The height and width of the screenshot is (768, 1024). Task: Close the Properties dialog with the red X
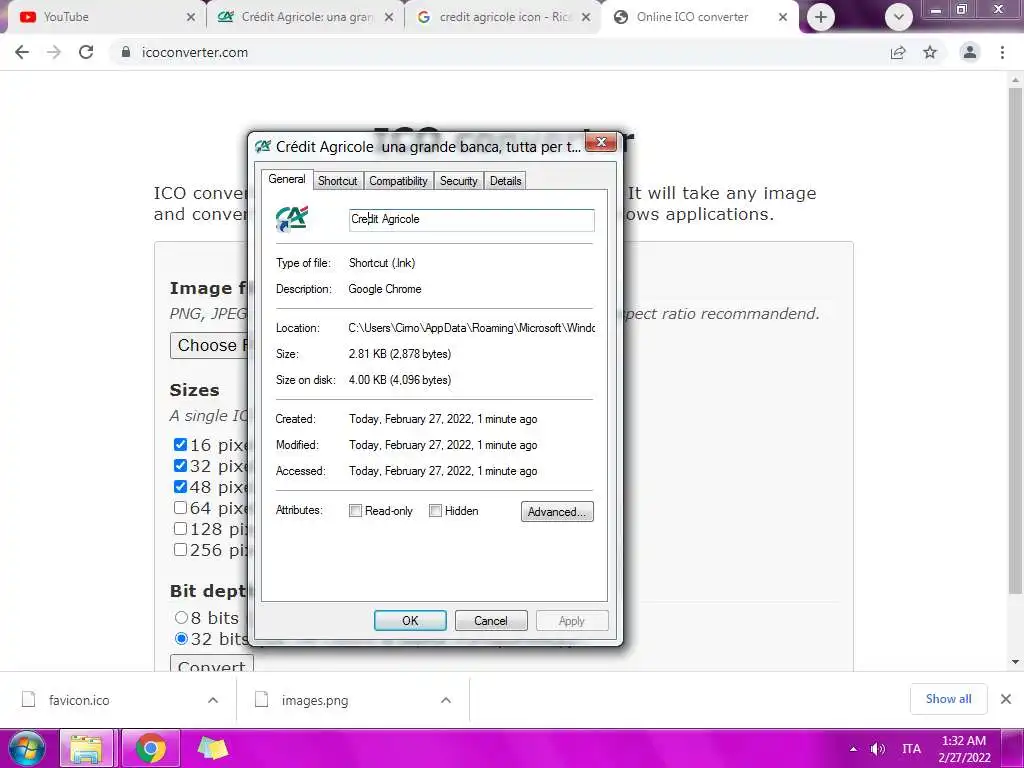(x=601, y=142)
